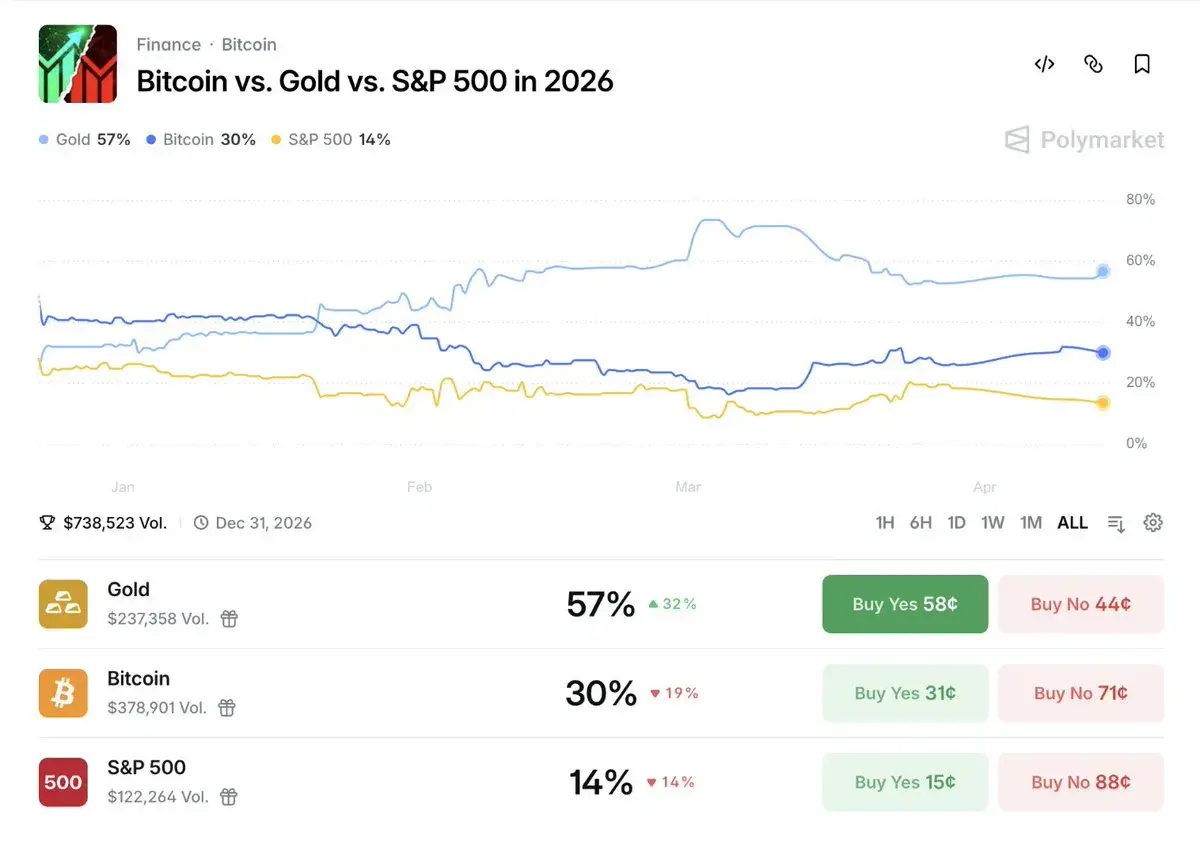This screenshot has width=1200, height=855.
Task: Click Buy No 71¢ for Bitcoin
Action: click(1080, 693)
